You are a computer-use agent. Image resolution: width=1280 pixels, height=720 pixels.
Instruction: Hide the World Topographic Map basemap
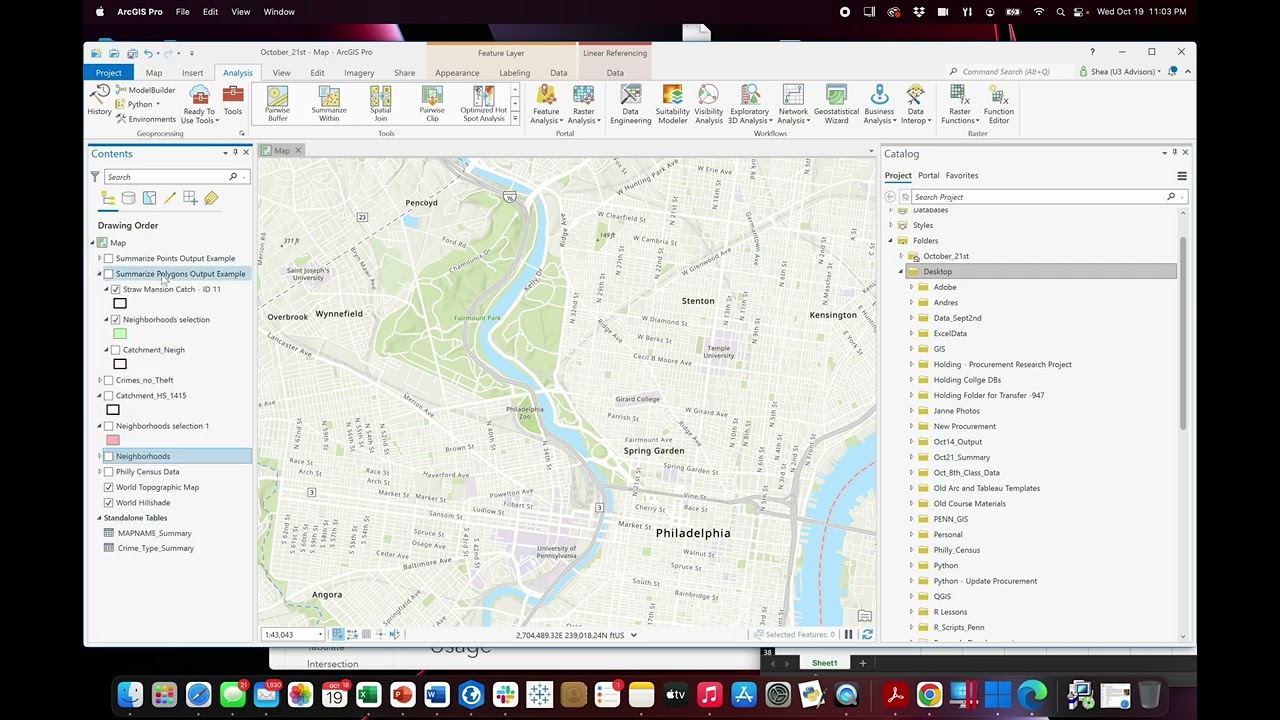tap(109, 487)
